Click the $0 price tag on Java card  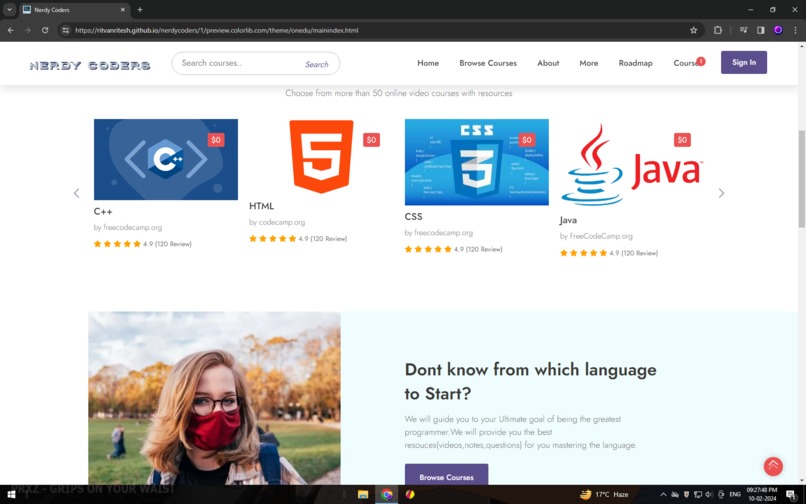682,140
